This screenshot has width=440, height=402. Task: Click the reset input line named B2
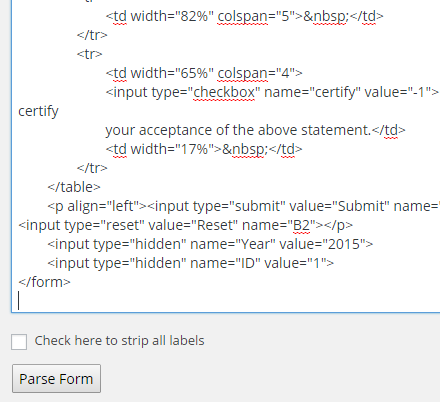point(185,225)
